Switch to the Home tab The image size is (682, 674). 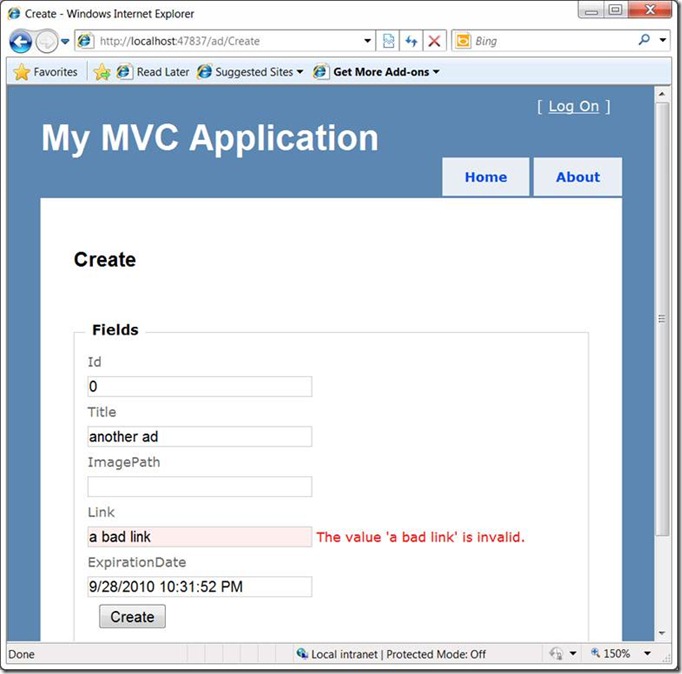486,177
